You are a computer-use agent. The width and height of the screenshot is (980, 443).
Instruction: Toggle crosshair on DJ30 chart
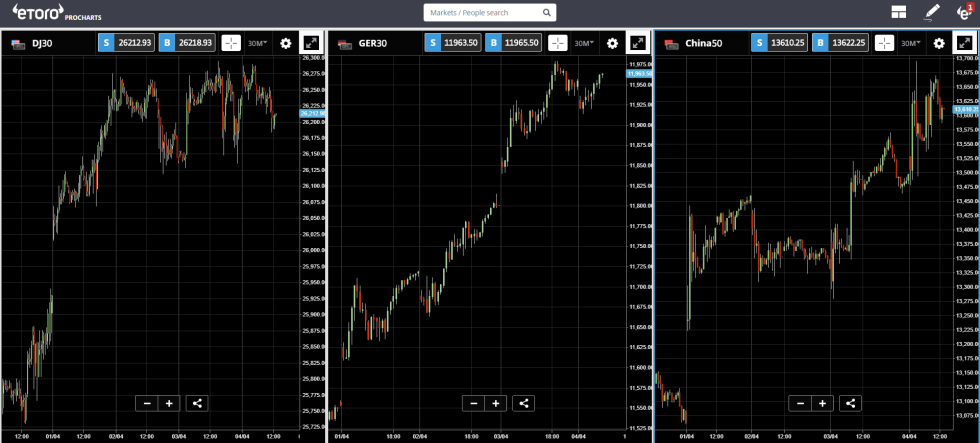point(231,43)
